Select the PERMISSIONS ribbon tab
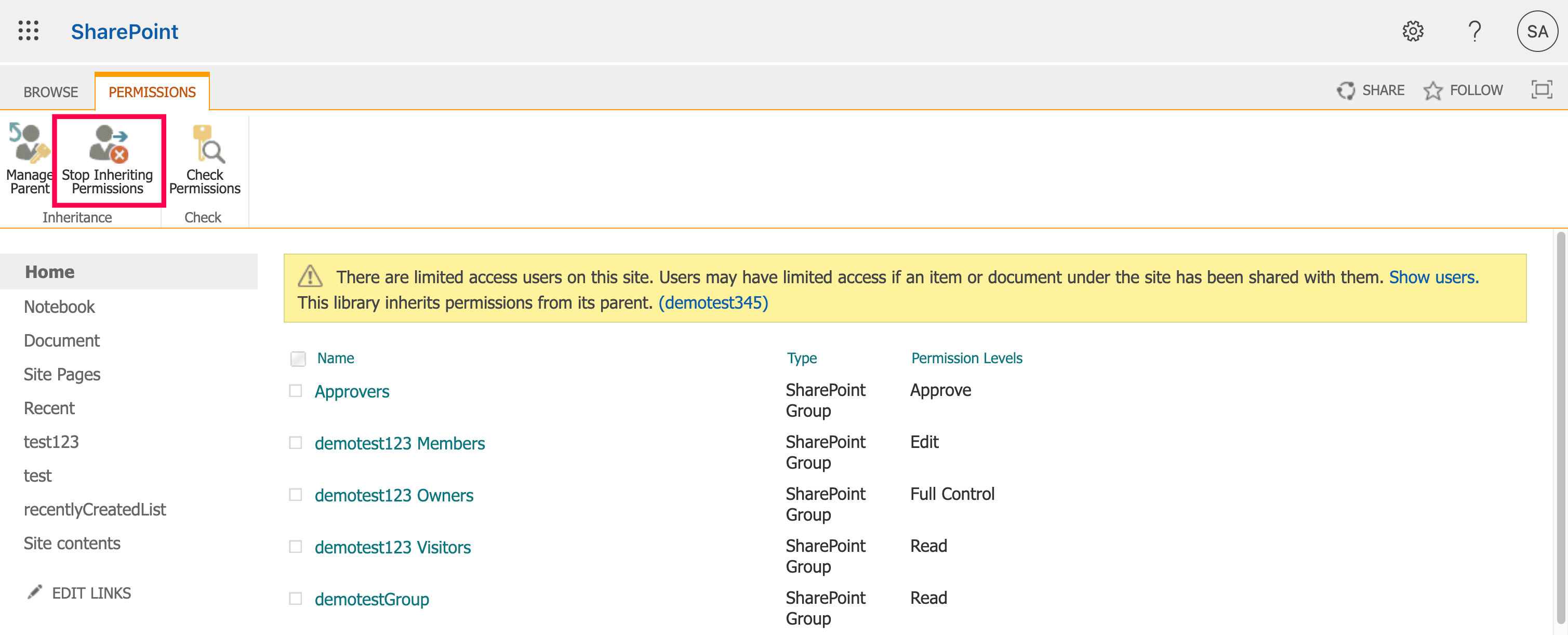Image resolution: width=1568 pixels, height=635 pixels. tap(152, 92)
